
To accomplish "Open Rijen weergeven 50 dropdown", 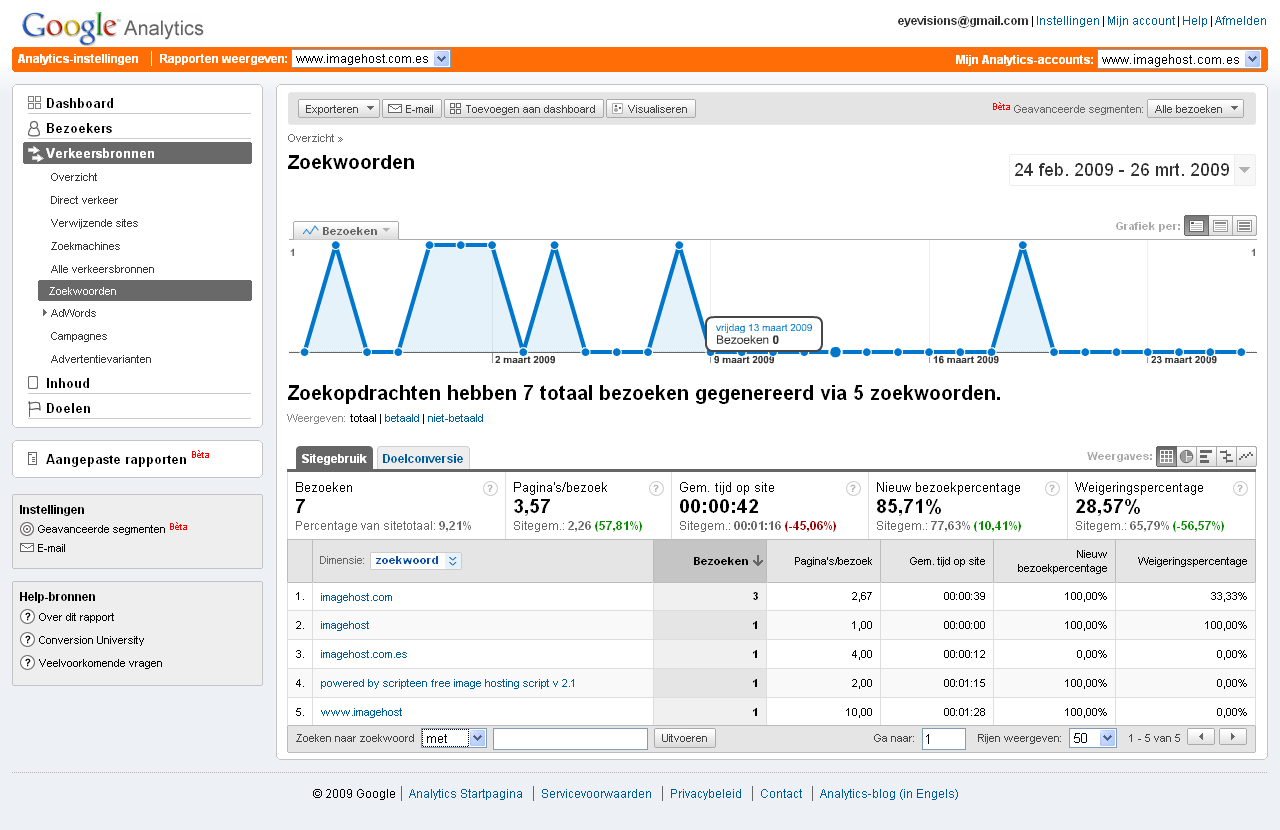I will (x=1093, y=738).
